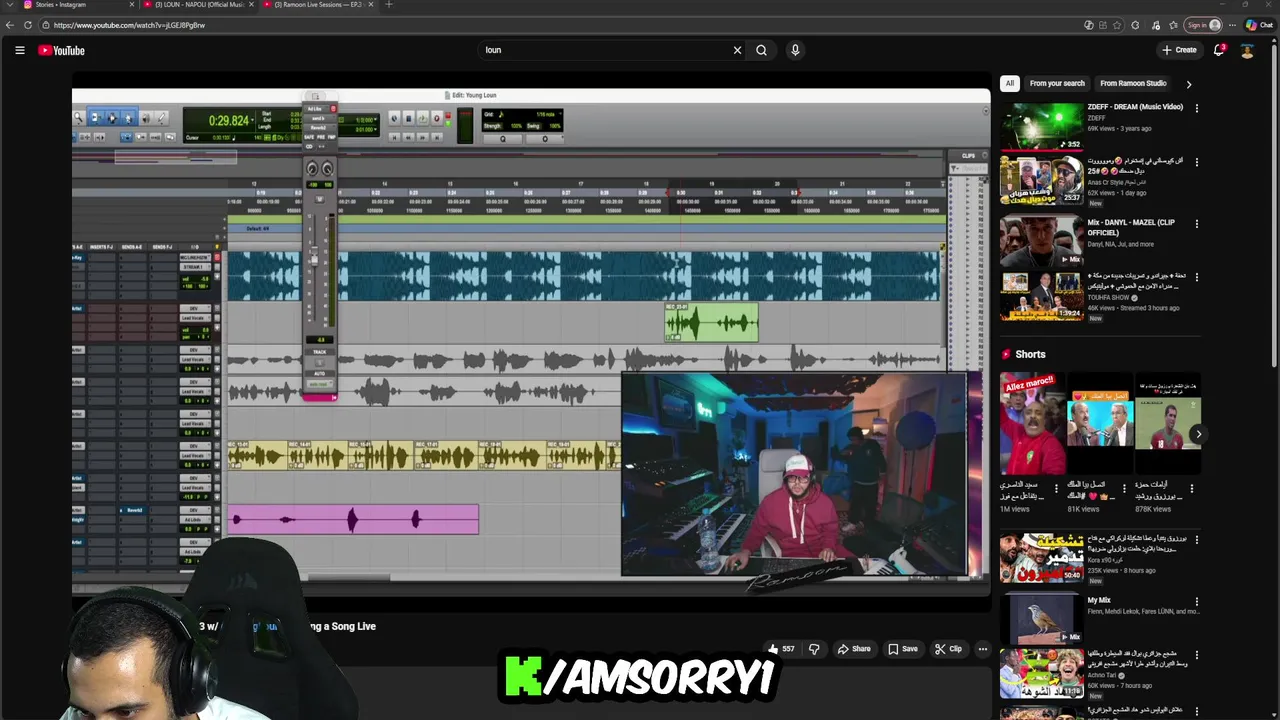
Task: Open the YouTube hamburger guide menu
Action: [x=19, y=50]
